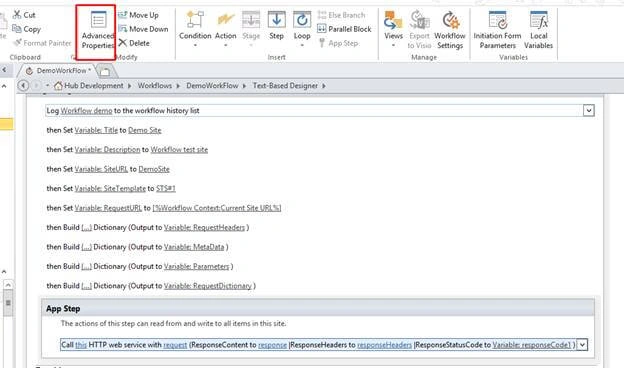Open the dropdown on the Log action row

589,111
